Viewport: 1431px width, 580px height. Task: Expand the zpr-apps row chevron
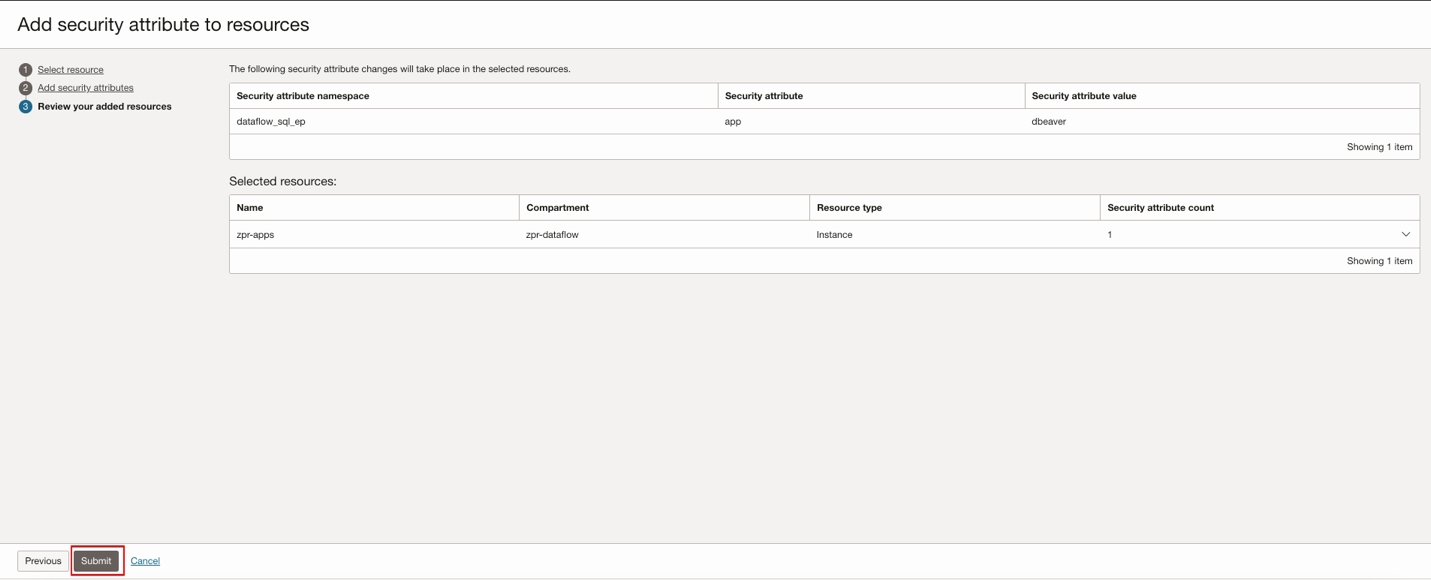tap(1405, 235)
